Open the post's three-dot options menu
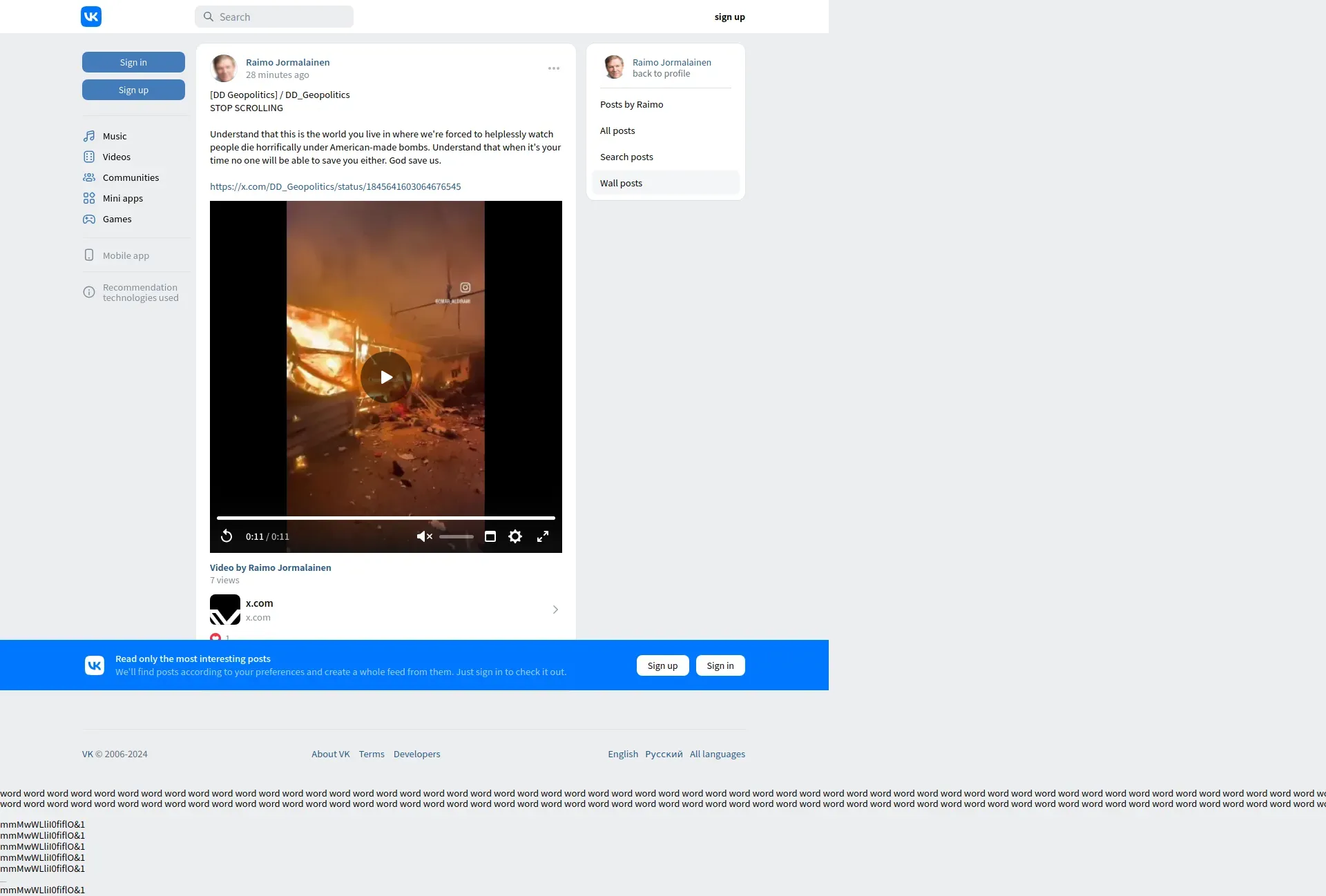1326x896 pixels. (554, 68)
